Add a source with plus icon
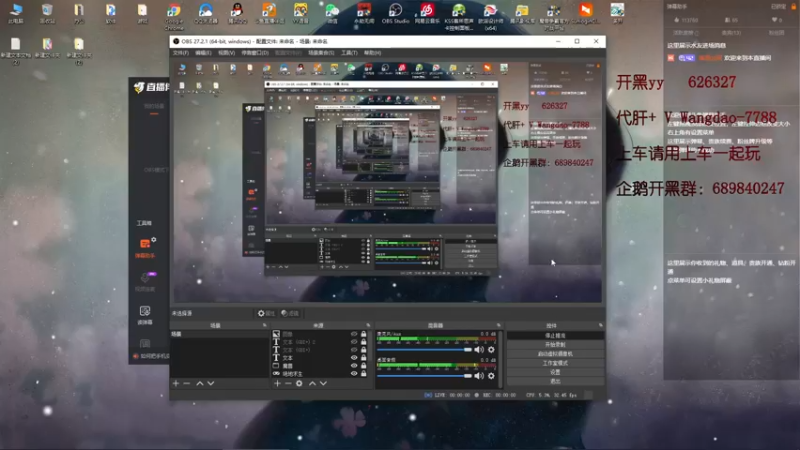Viewport: 800px width, 450px height. point(277,383)
